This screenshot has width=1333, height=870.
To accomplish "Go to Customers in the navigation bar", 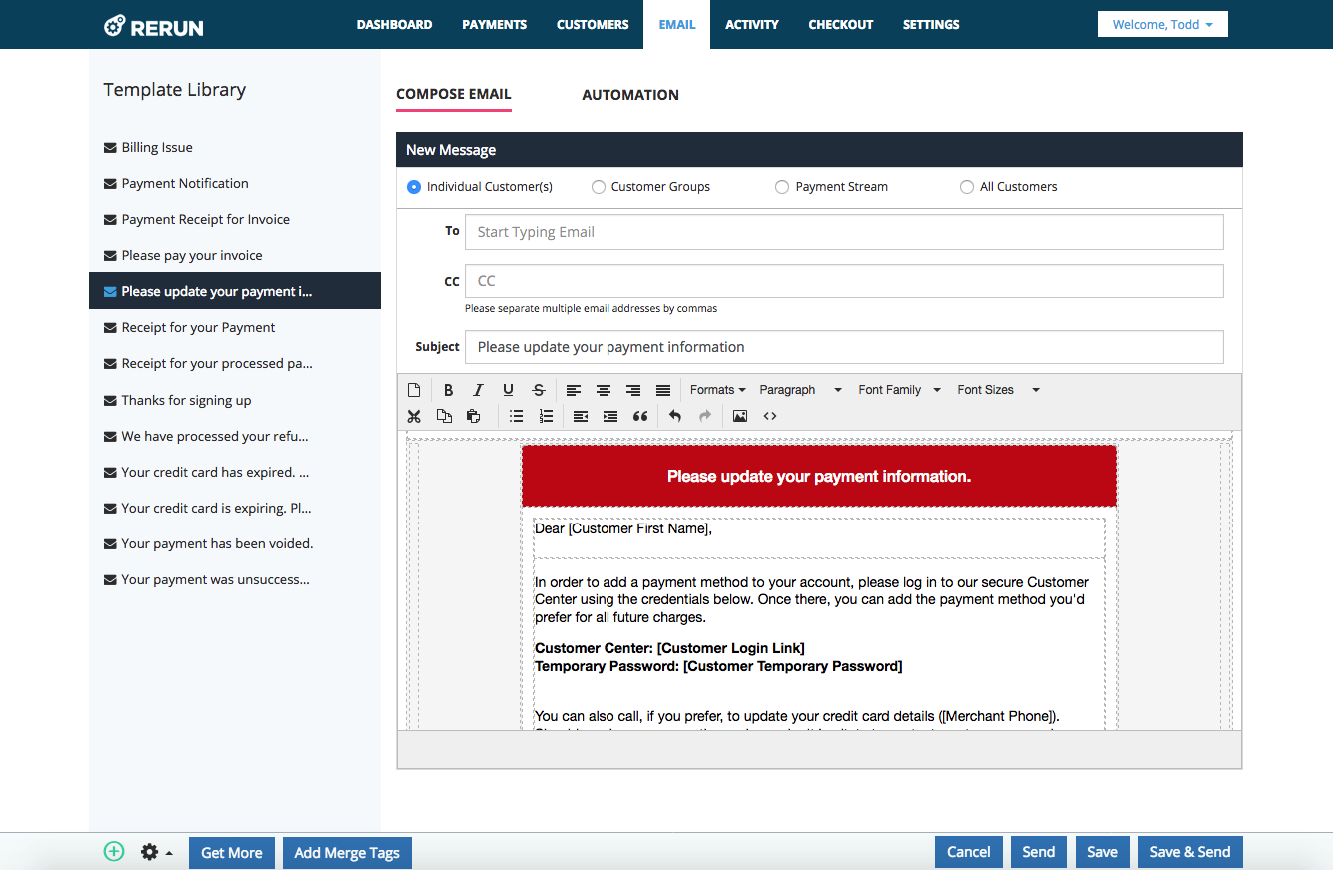I will [x=592, y=24].
